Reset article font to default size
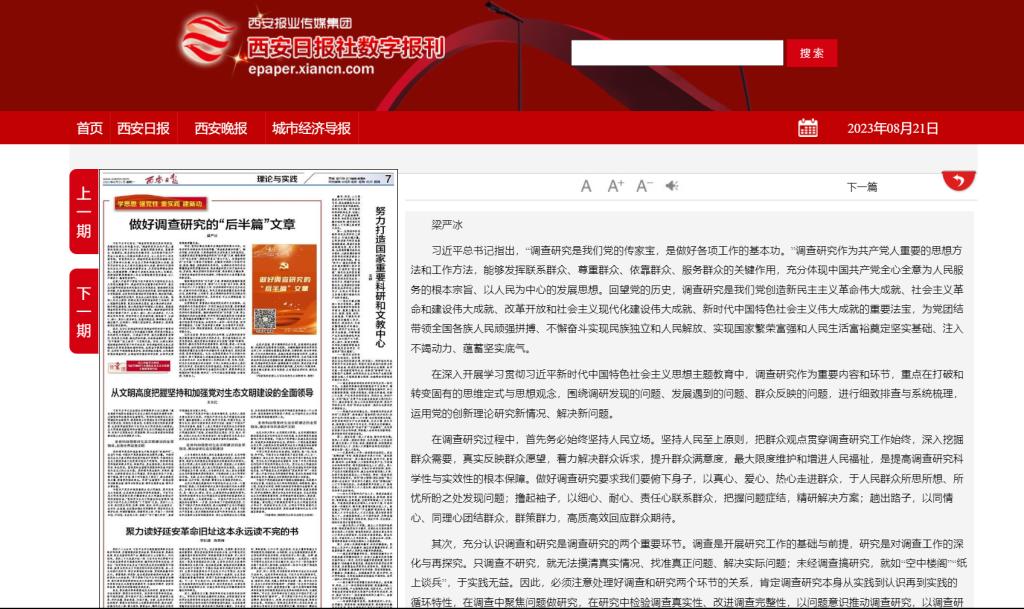Screen dimensions: 1024x609 [586, 186]
